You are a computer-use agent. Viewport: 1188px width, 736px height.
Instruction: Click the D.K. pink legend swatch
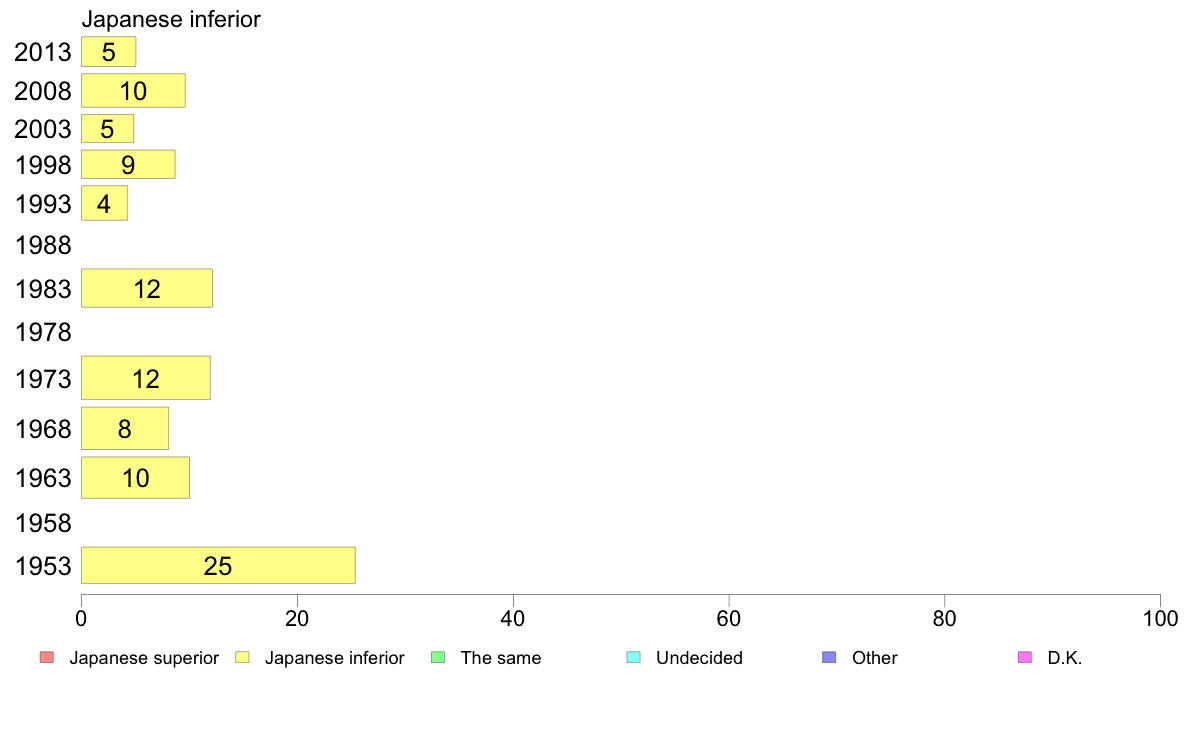[x=1025, y=657]
